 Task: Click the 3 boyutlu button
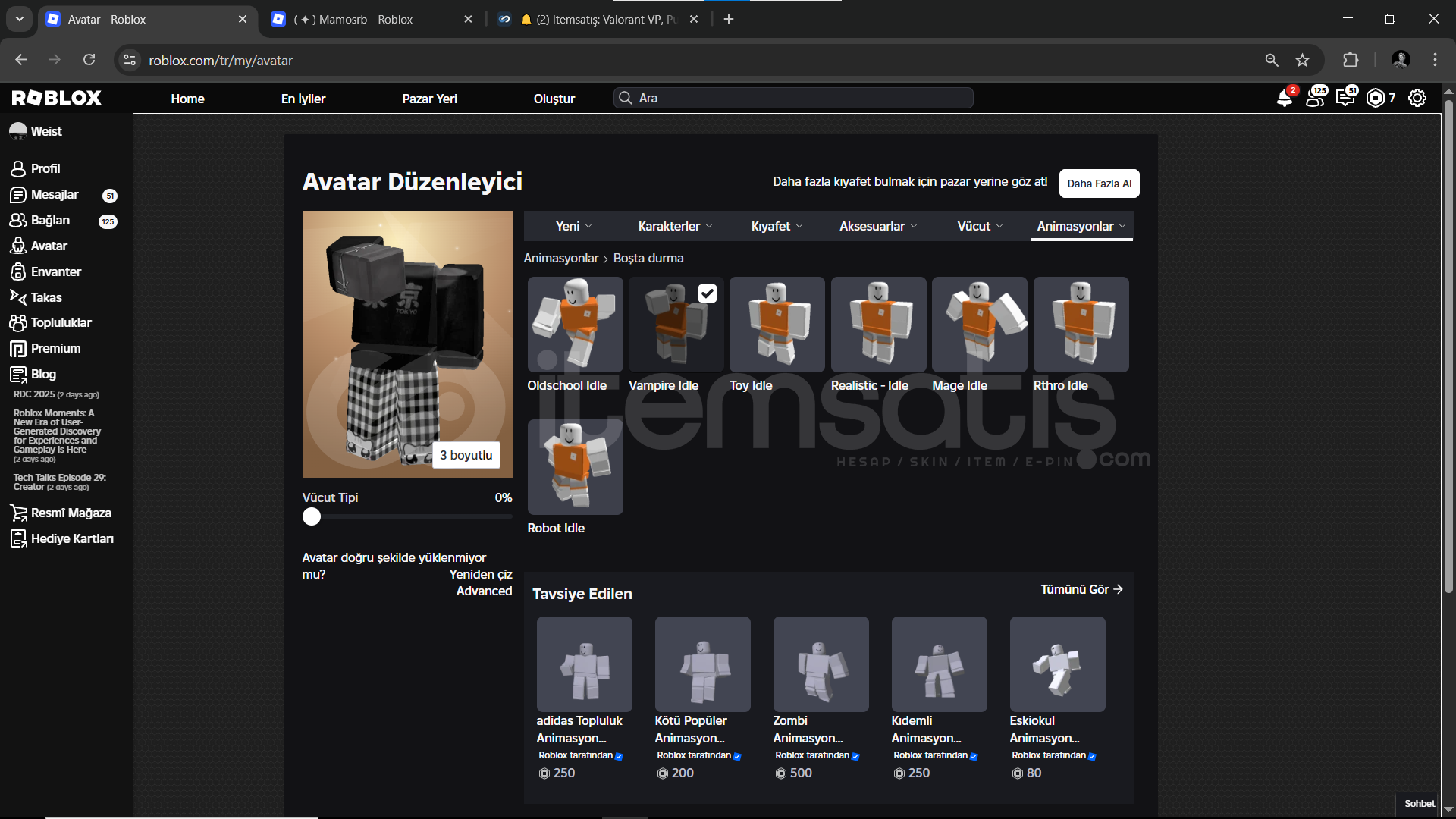click(x=466, y=455)
